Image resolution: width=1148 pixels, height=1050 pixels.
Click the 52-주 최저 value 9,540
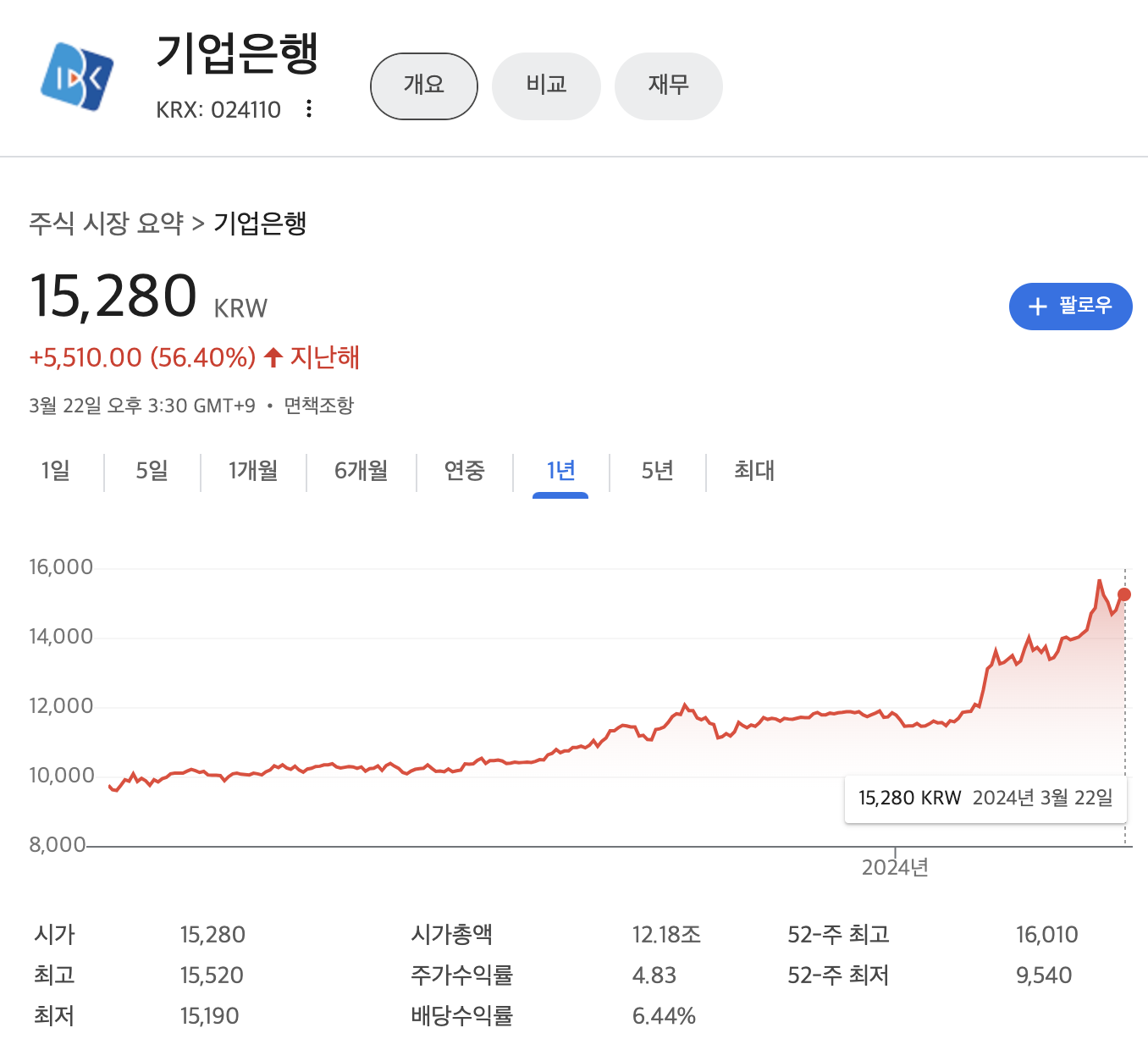click(1044, 975)
